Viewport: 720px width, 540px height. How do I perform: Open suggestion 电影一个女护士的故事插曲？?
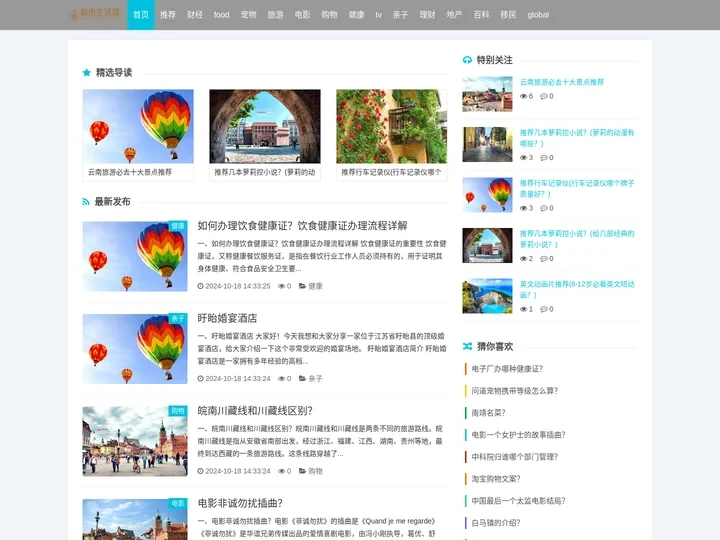coord(518,435)
